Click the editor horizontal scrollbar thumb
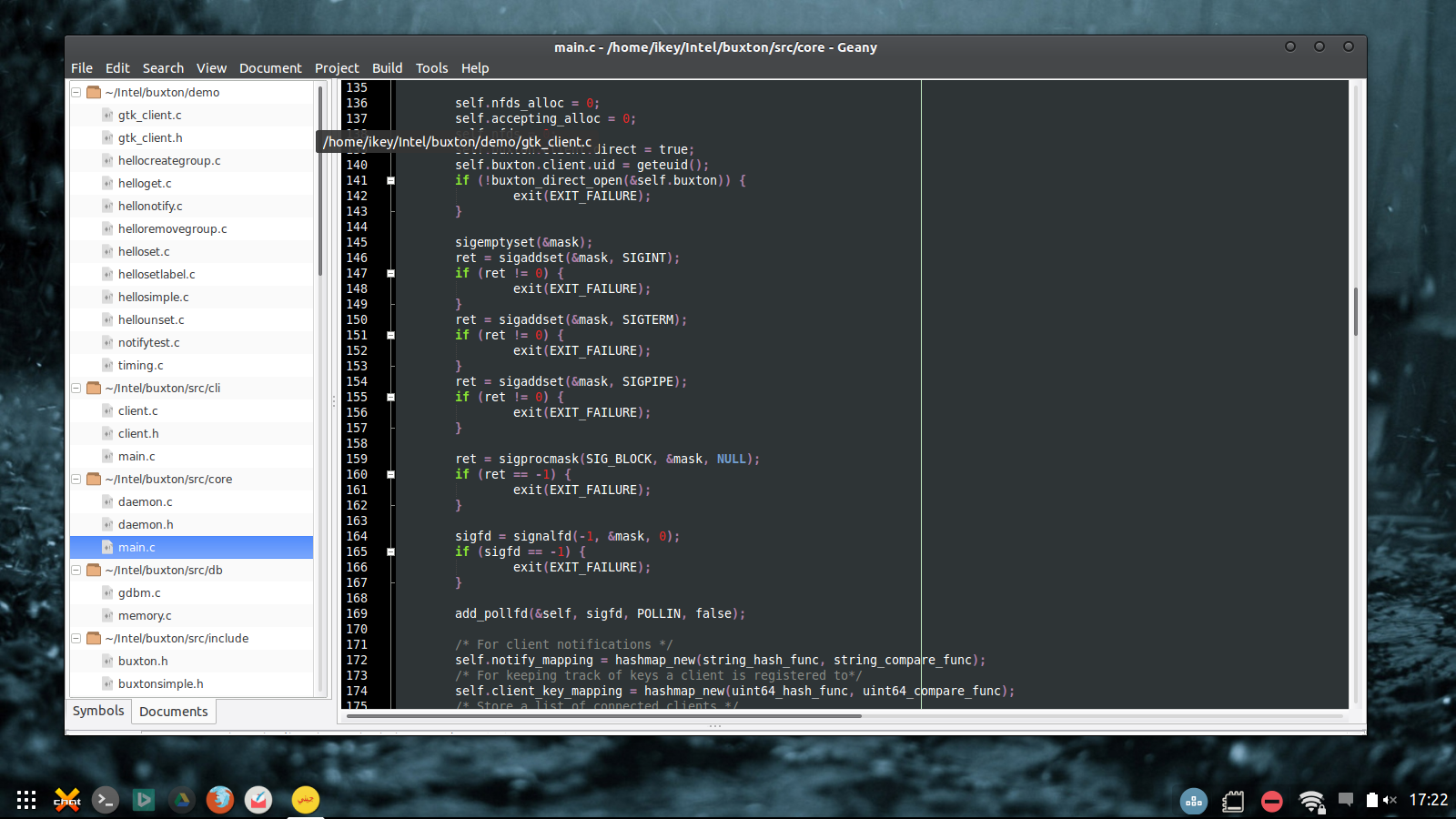The width and height of the screenshot is (1456, 819). click(604, 716)
